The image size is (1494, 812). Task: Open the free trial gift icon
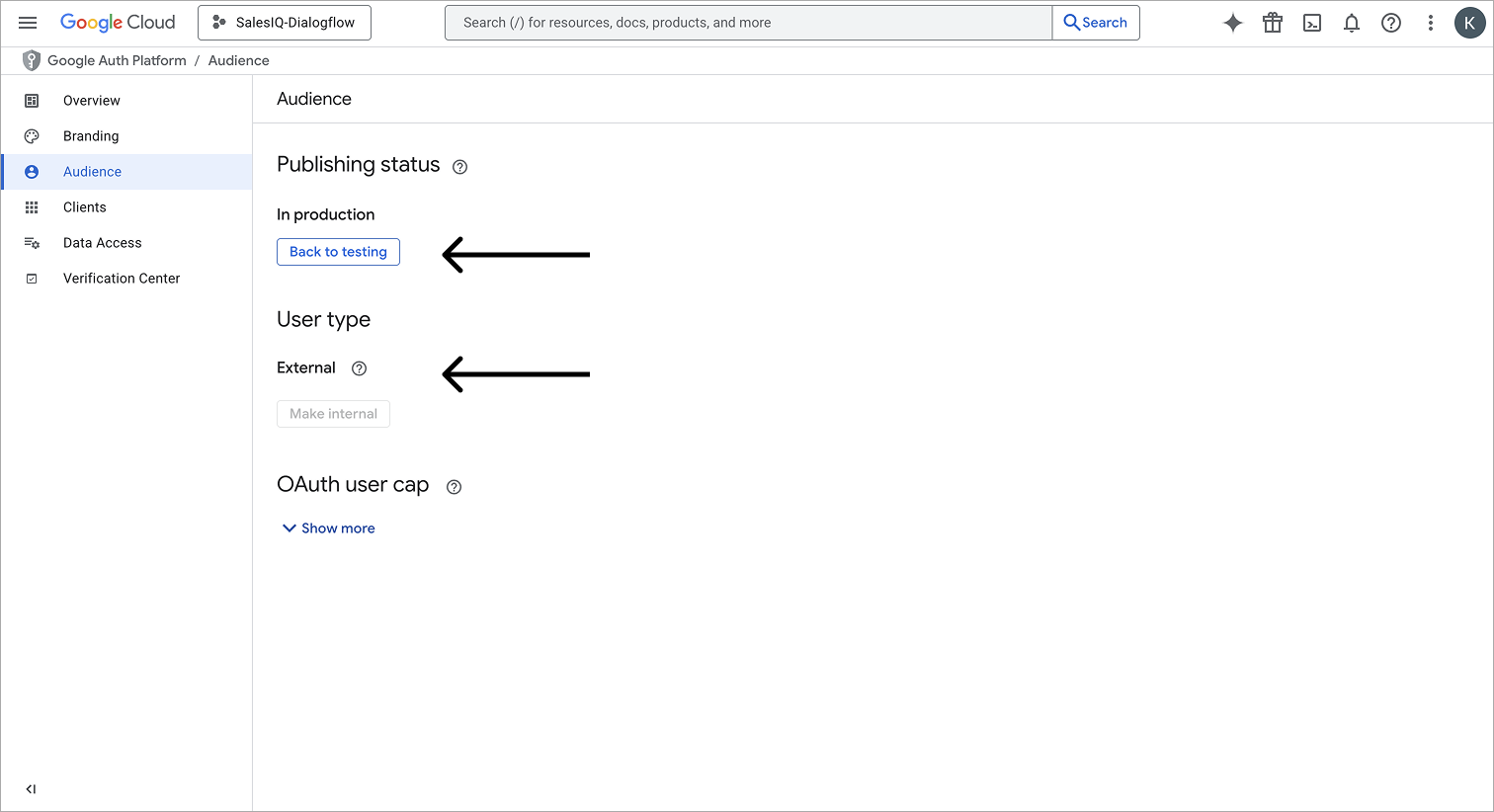(1273, 23)
